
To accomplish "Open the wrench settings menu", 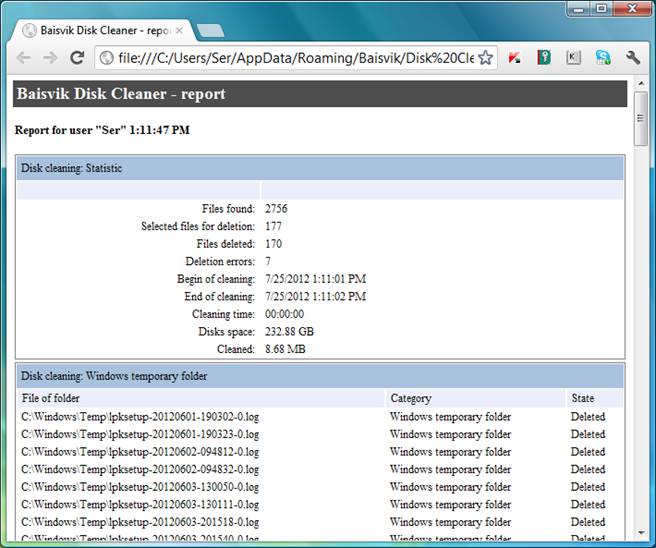I will point(633,58).
